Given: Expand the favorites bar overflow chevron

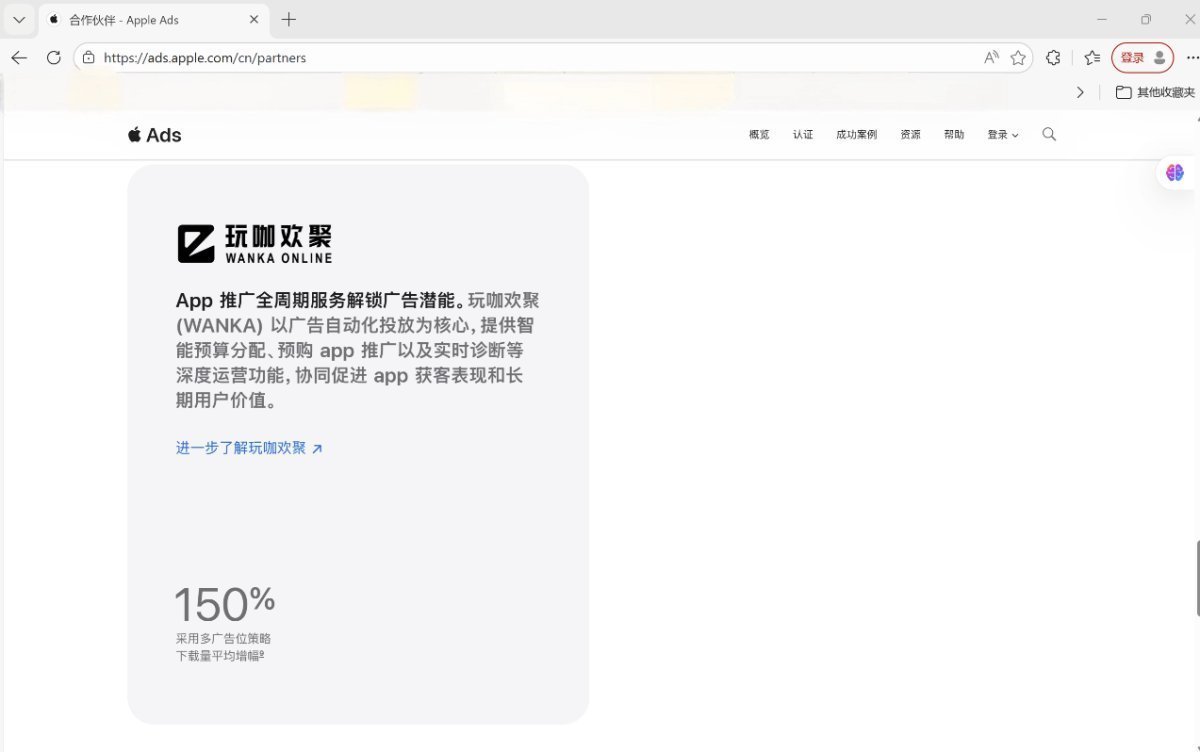Looking at the screenshot, I should pyautogui.click(x=1080, y=92).
